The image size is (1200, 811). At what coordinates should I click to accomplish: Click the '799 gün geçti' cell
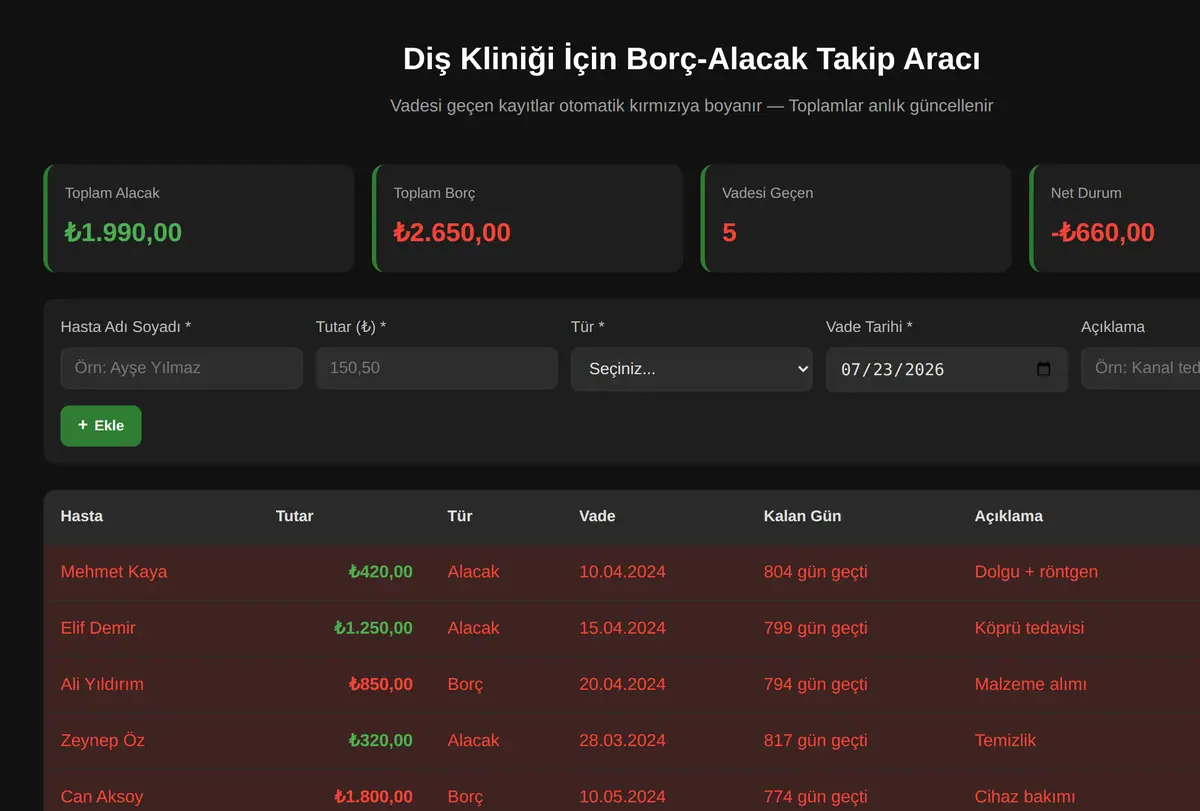click(815, 628)
